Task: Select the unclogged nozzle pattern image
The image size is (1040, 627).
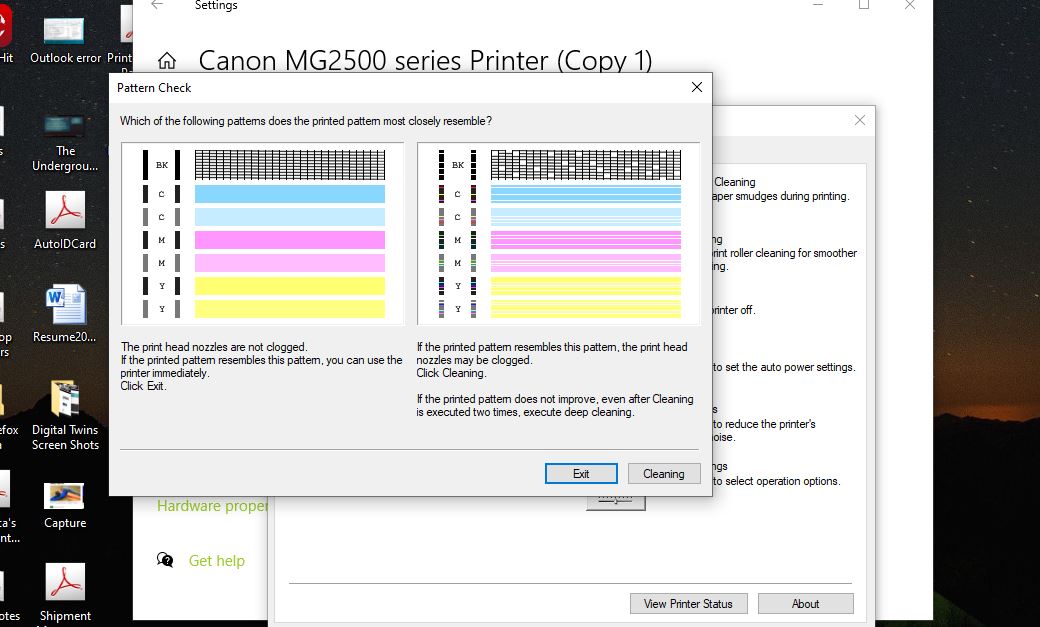Action: (262, 233)
